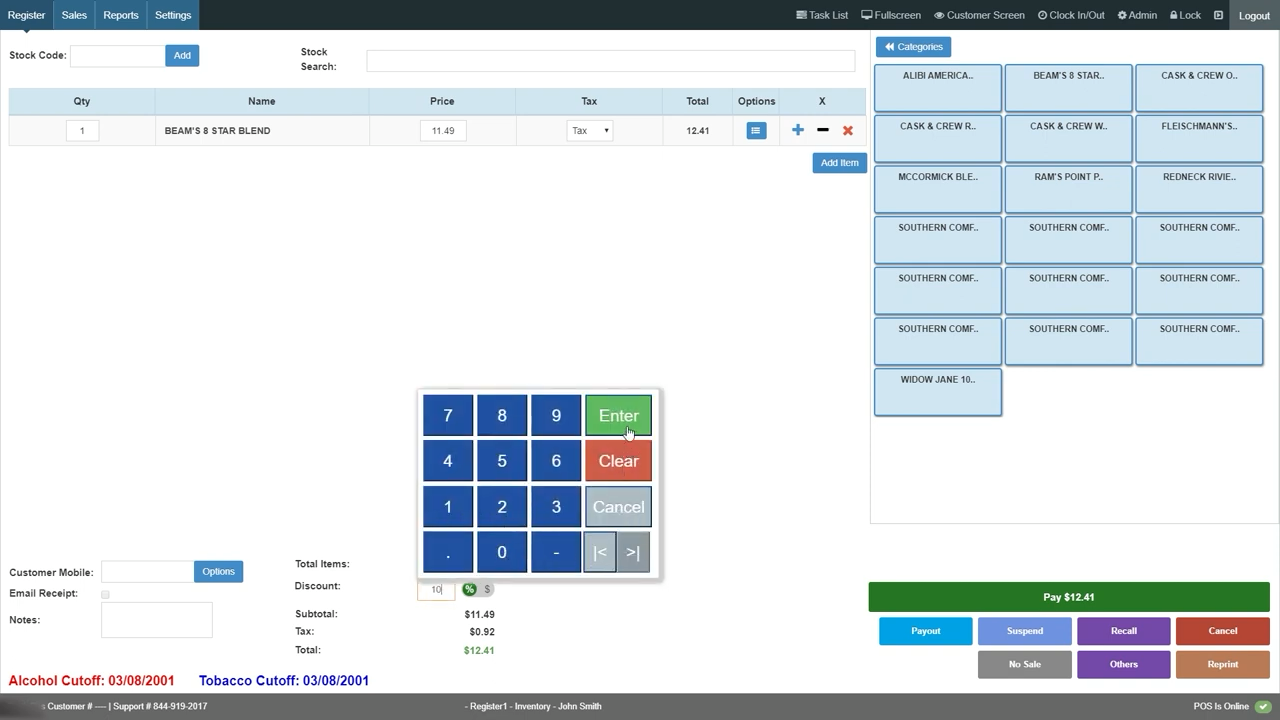Viewport: 1280px width, 720px height.
Task: Open the Sales tab
Action: [74, 15]
